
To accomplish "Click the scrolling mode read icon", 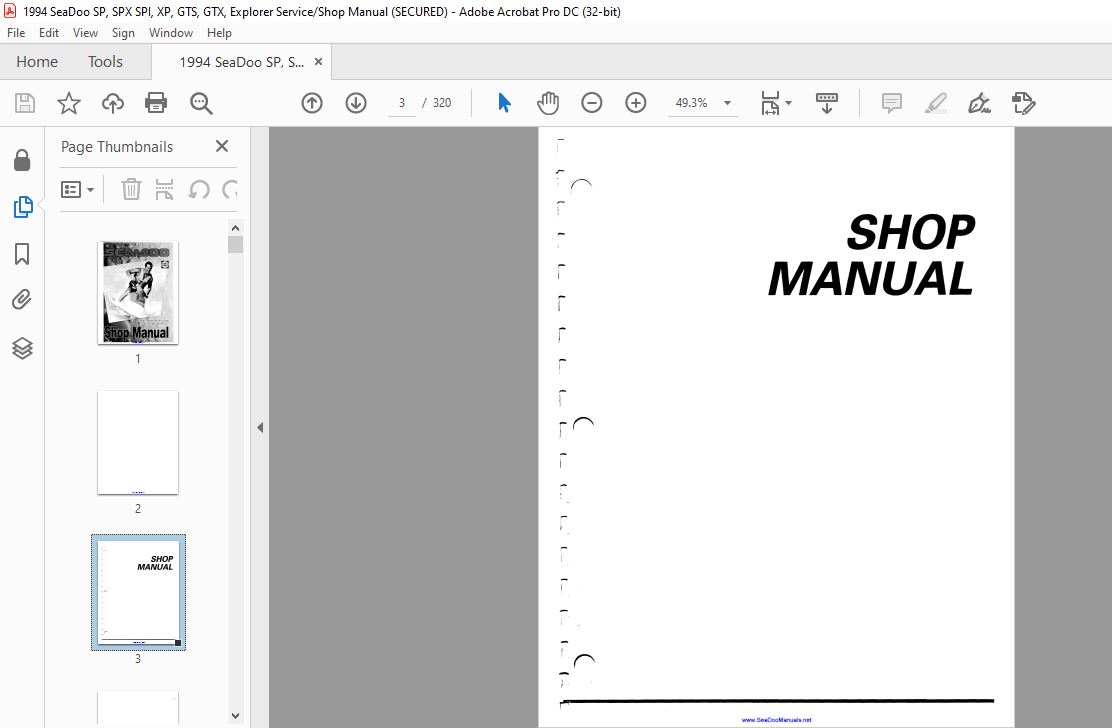I will click(x=826, y=103).
